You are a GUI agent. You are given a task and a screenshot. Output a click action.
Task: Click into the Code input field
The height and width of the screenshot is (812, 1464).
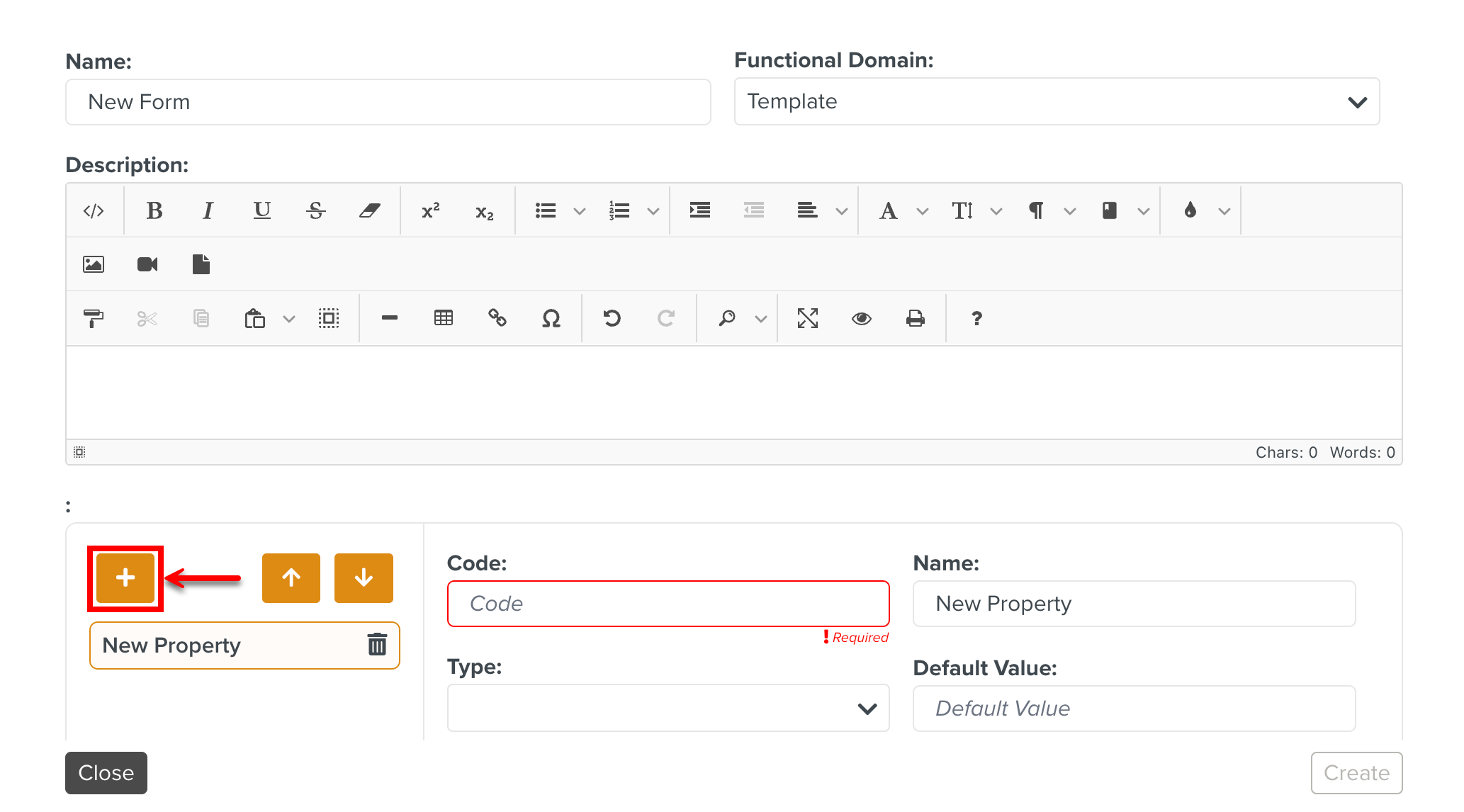(668, 603)
